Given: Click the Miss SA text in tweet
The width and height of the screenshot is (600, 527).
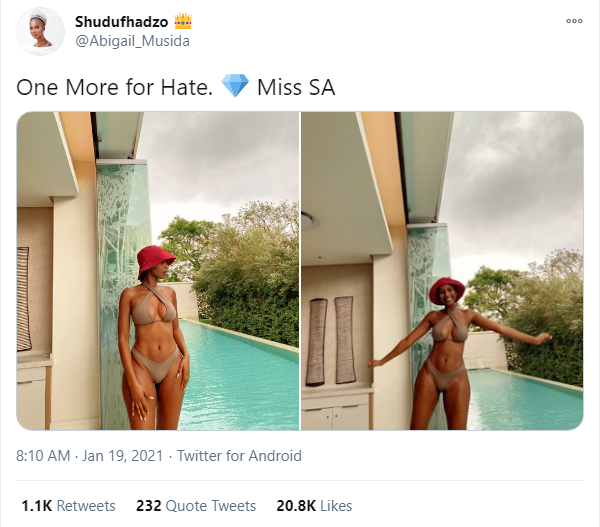Looking at the screenshot, I should (296, 87).
